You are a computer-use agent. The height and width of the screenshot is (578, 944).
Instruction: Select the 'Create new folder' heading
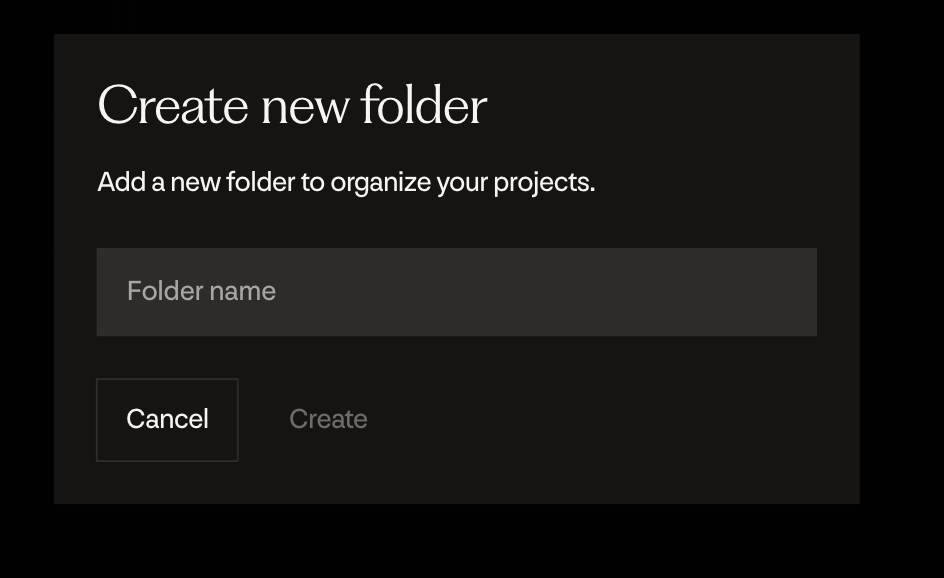point(292,105)
